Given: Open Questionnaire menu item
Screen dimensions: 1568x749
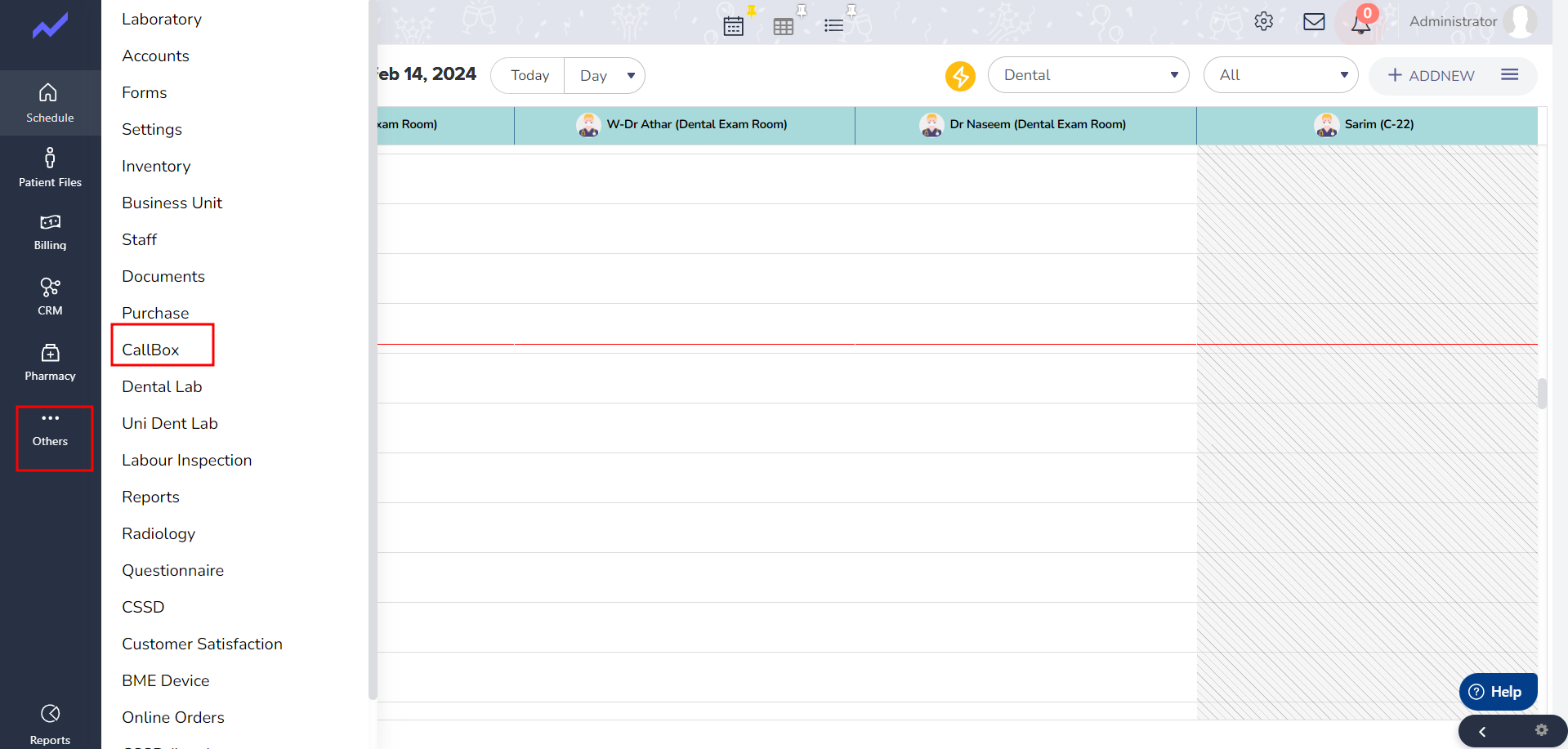Looking at the screenshot, I should (x=172, y=570).
